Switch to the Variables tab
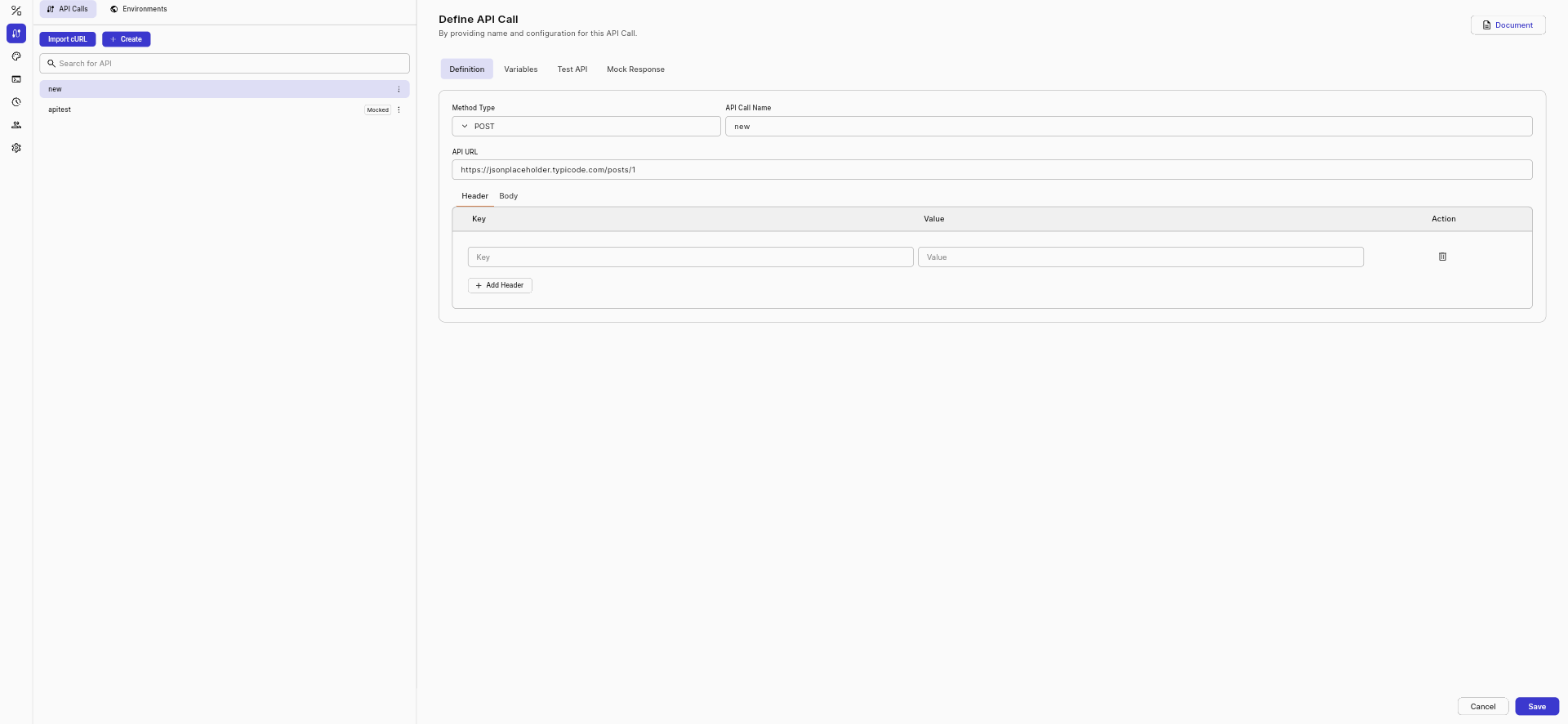This screenshot has width=1568, height=724. 520,69
